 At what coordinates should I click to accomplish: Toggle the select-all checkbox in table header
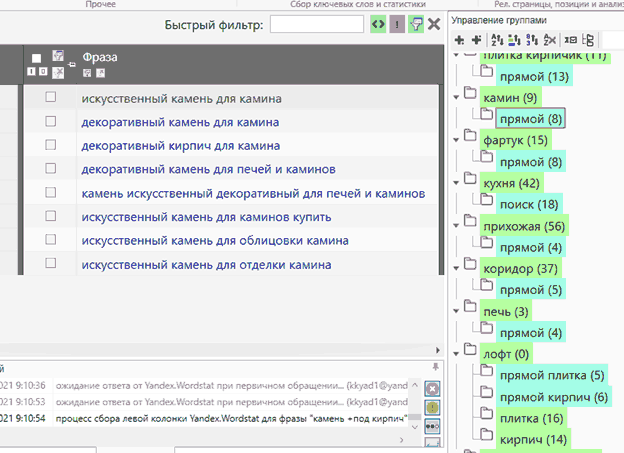(x=36, y=59)
